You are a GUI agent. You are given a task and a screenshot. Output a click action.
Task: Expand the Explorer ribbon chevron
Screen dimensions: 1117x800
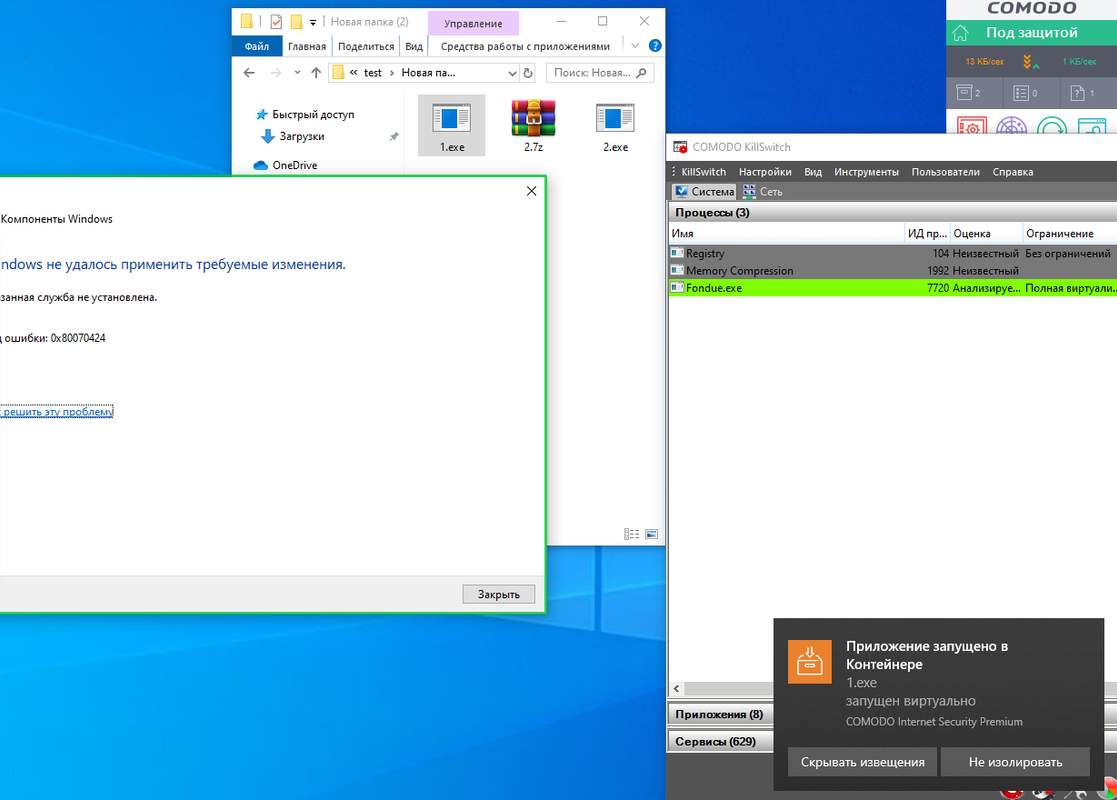tap(635, 46)
